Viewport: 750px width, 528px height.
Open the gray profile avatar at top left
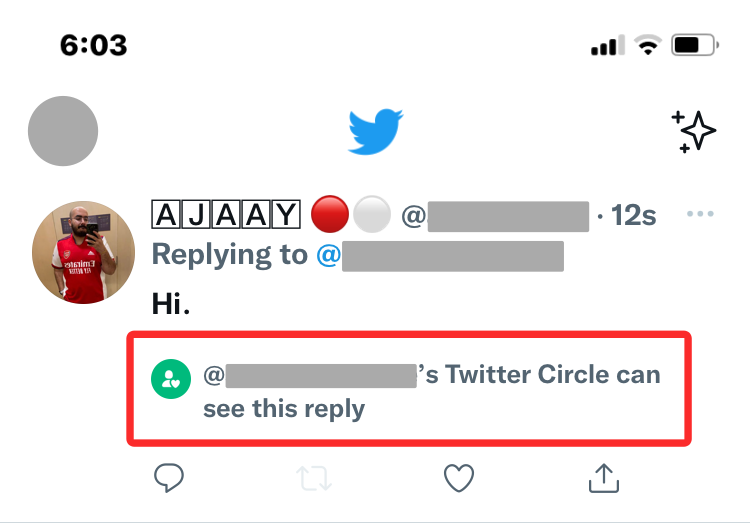click(63, 131)
